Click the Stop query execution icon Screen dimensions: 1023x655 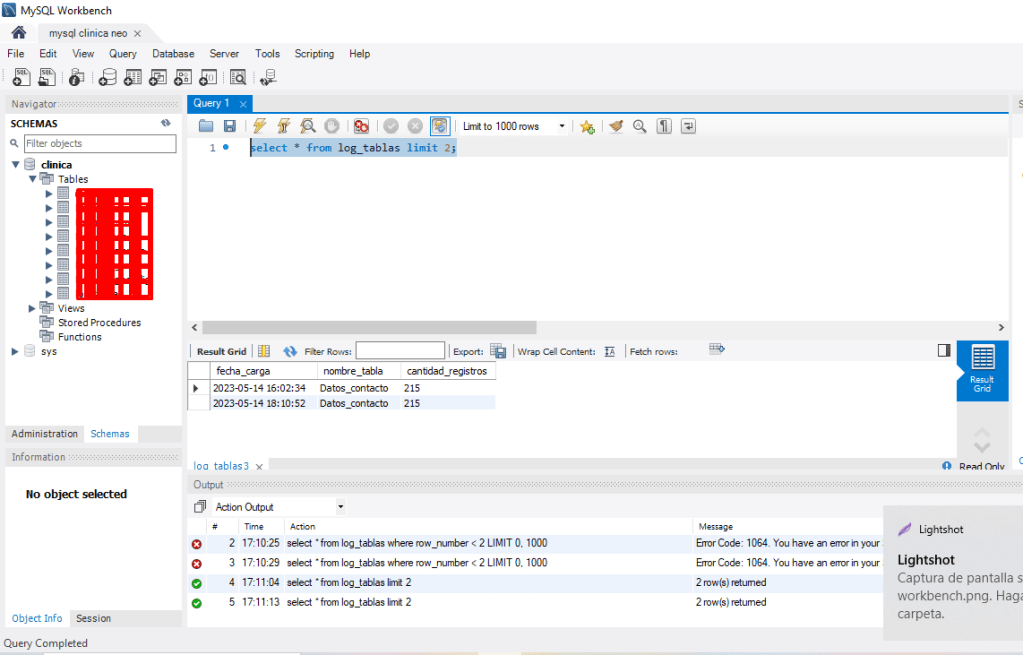click(x=332, y=126)
